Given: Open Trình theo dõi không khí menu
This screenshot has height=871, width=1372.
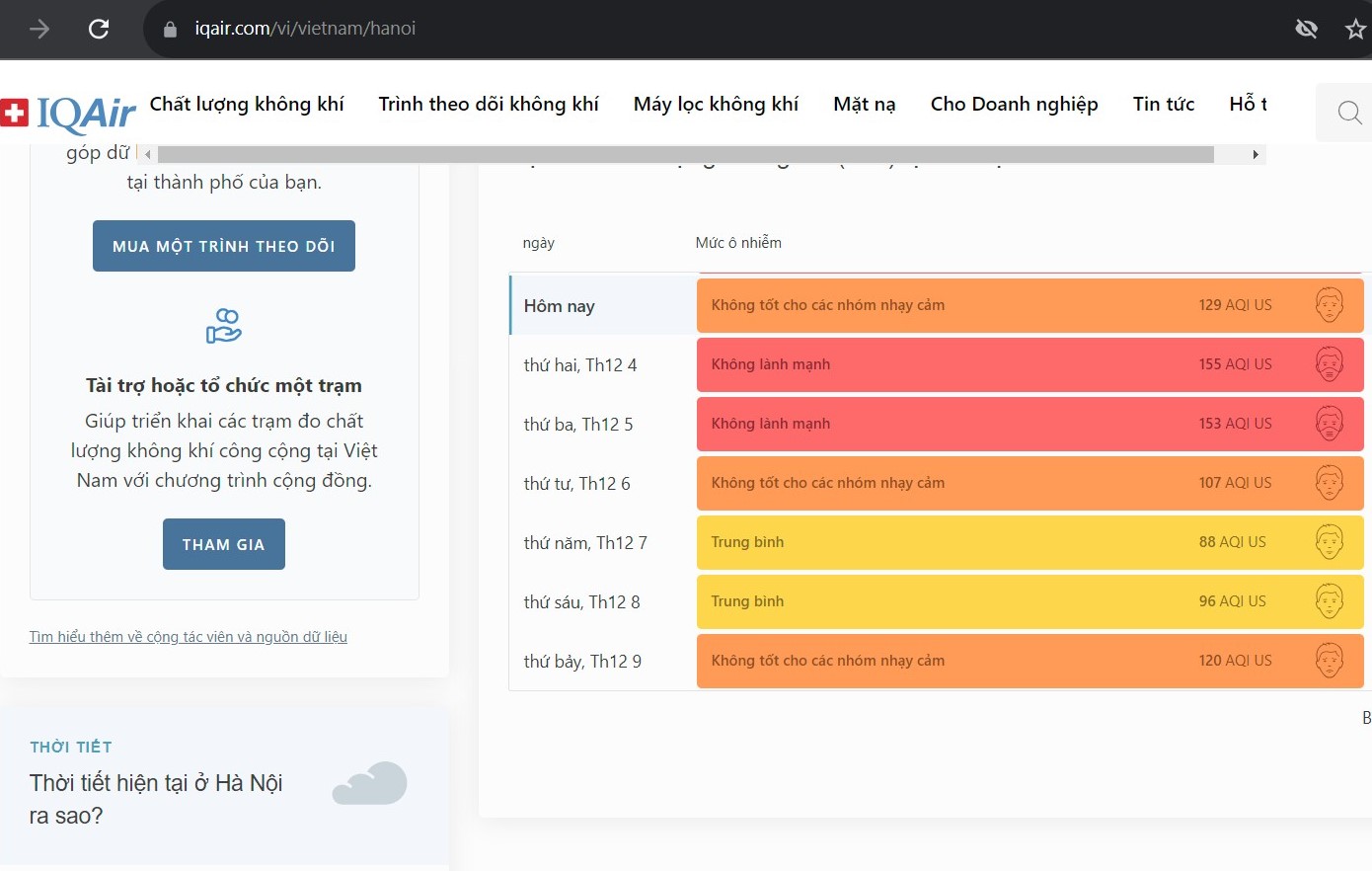Looking at the screenshot, I should pos(489,104).
